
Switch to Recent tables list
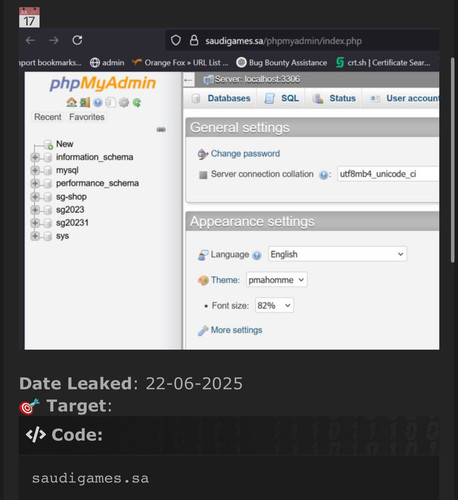pos(48,117)
